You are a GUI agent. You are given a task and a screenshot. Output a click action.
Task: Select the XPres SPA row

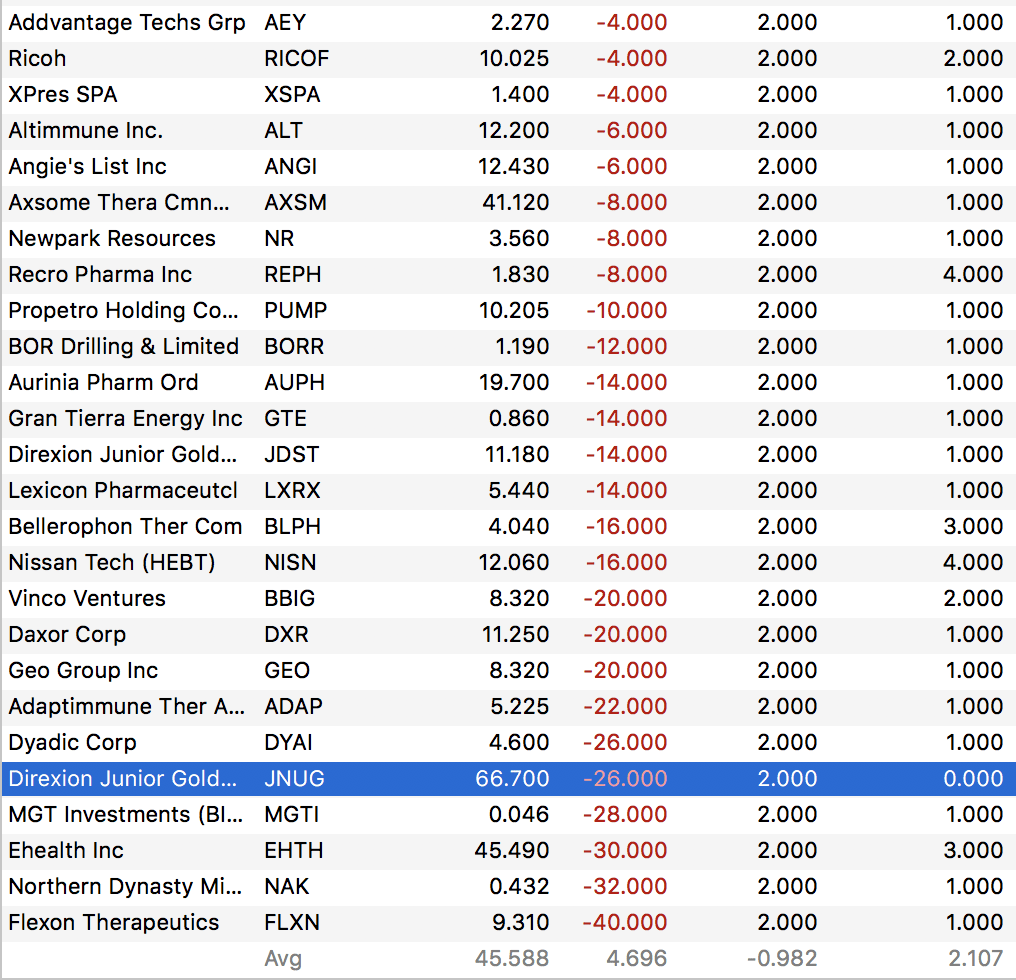509,95
